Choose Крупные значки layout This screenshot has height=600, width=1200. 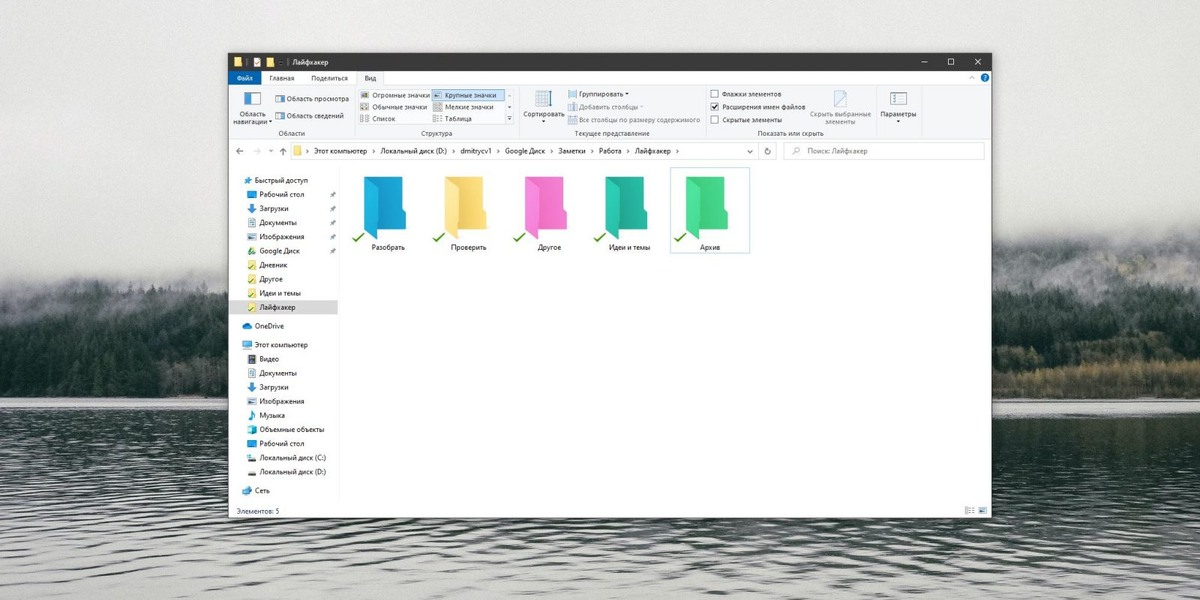(x=468, y=95)
